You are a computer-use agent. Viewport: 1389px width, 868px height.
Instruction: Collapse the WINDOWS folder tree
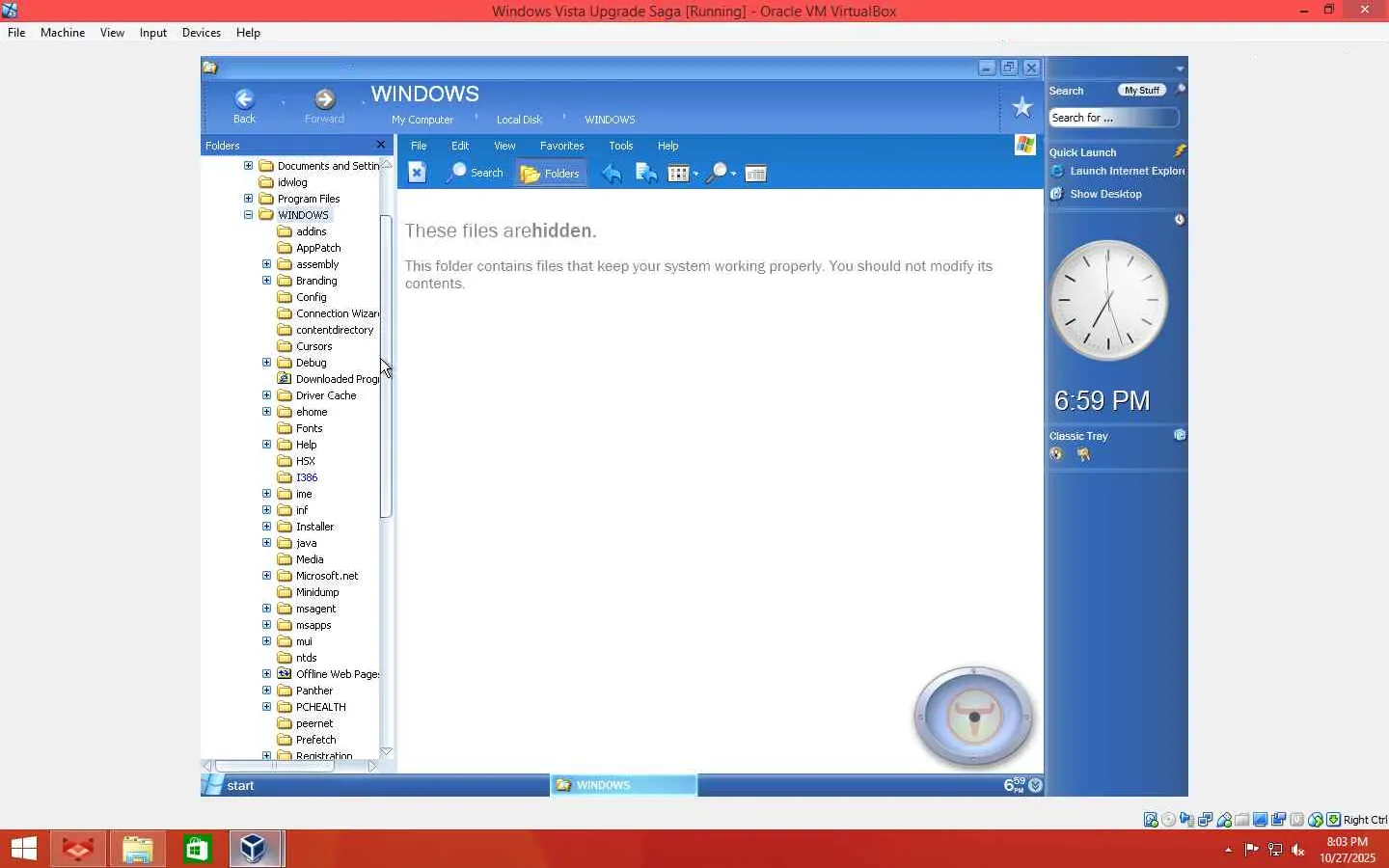pos(248,215)
